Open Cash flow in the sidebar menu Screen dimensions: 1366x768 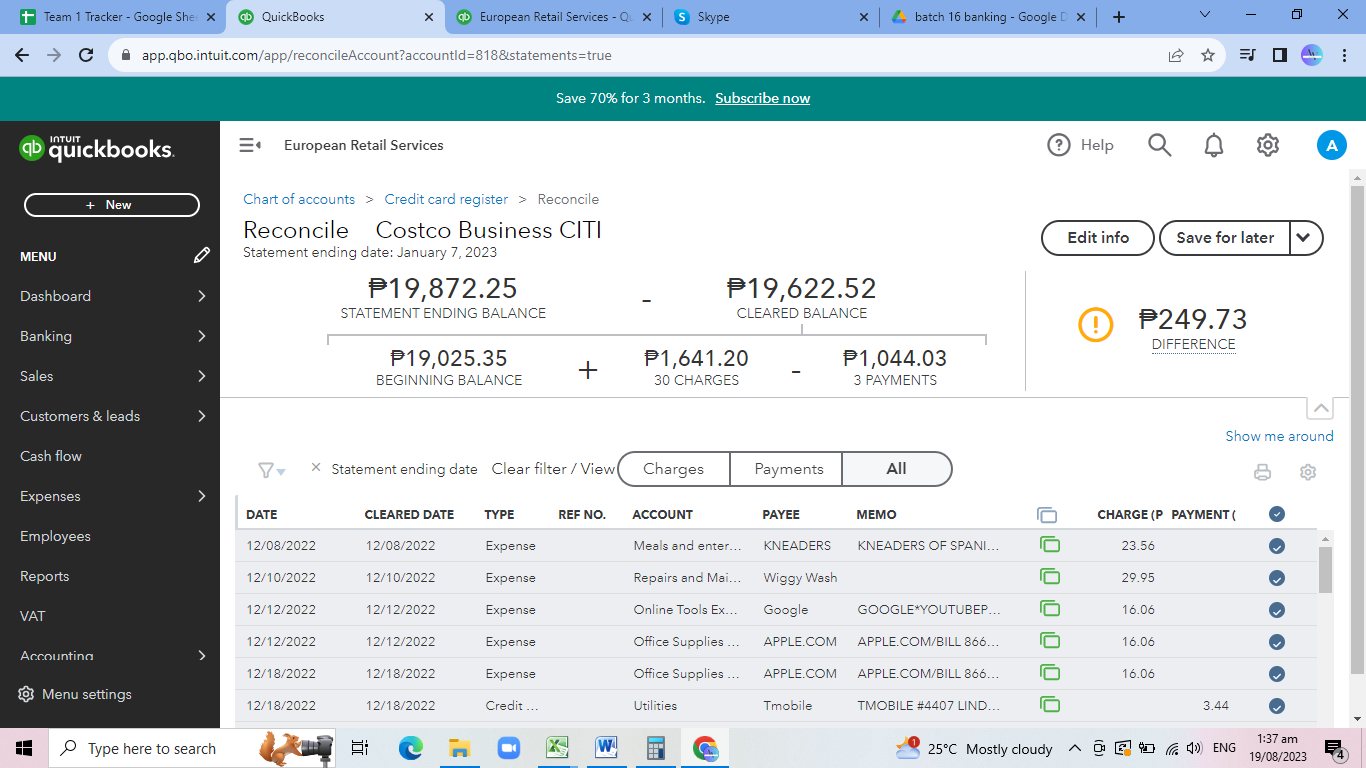[51, 456]
